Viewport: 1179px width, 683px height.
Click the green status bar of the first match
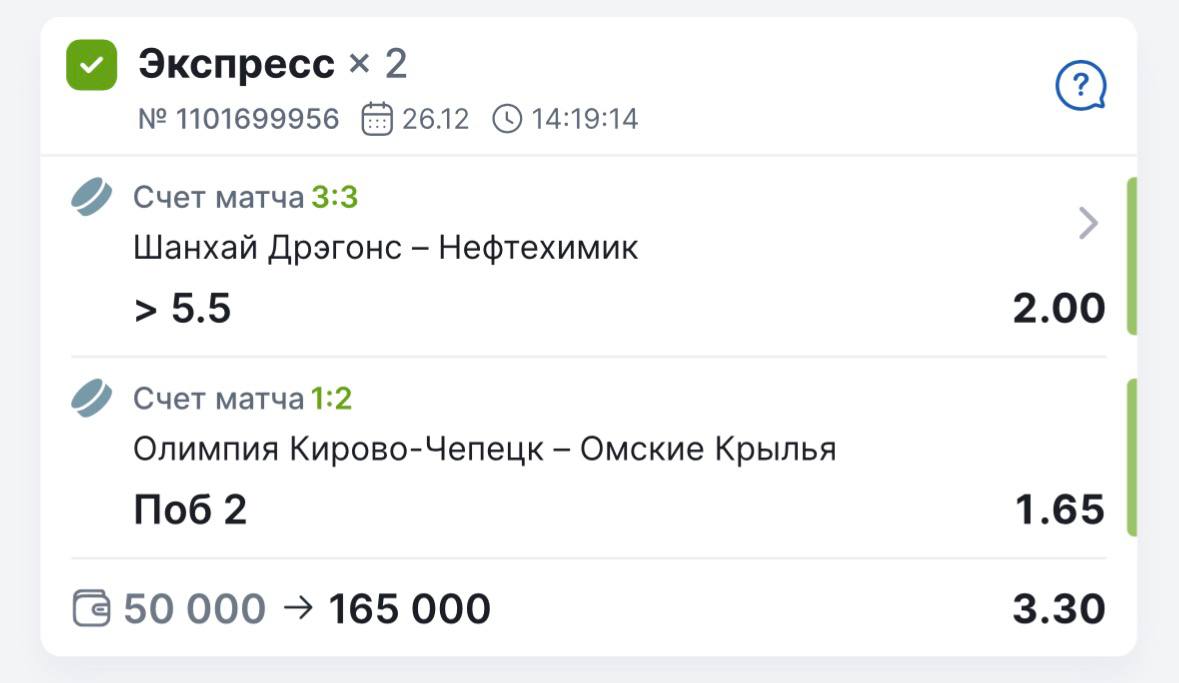[1131, 256]
